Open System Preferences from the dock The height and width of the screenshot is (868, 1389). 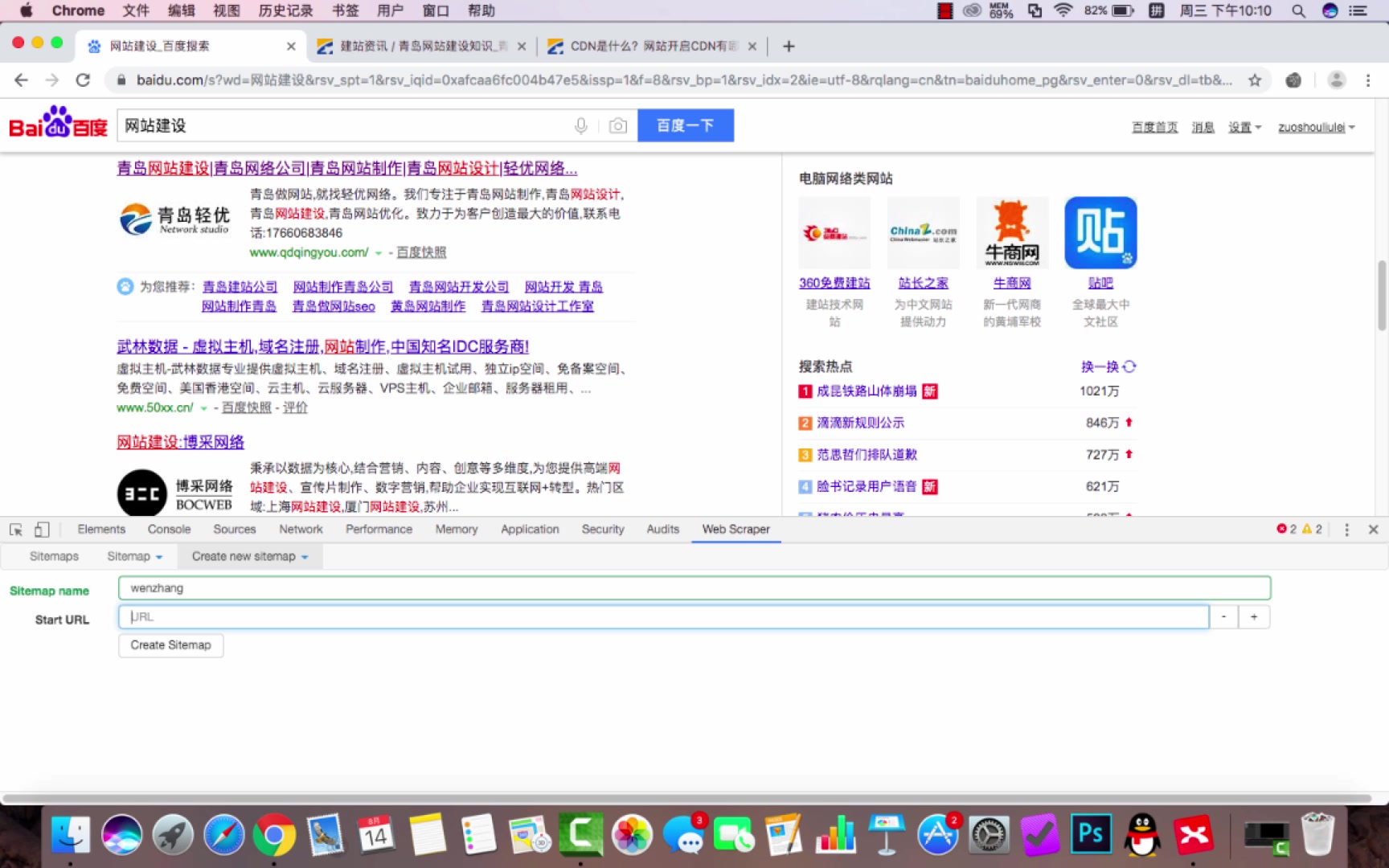989,836
